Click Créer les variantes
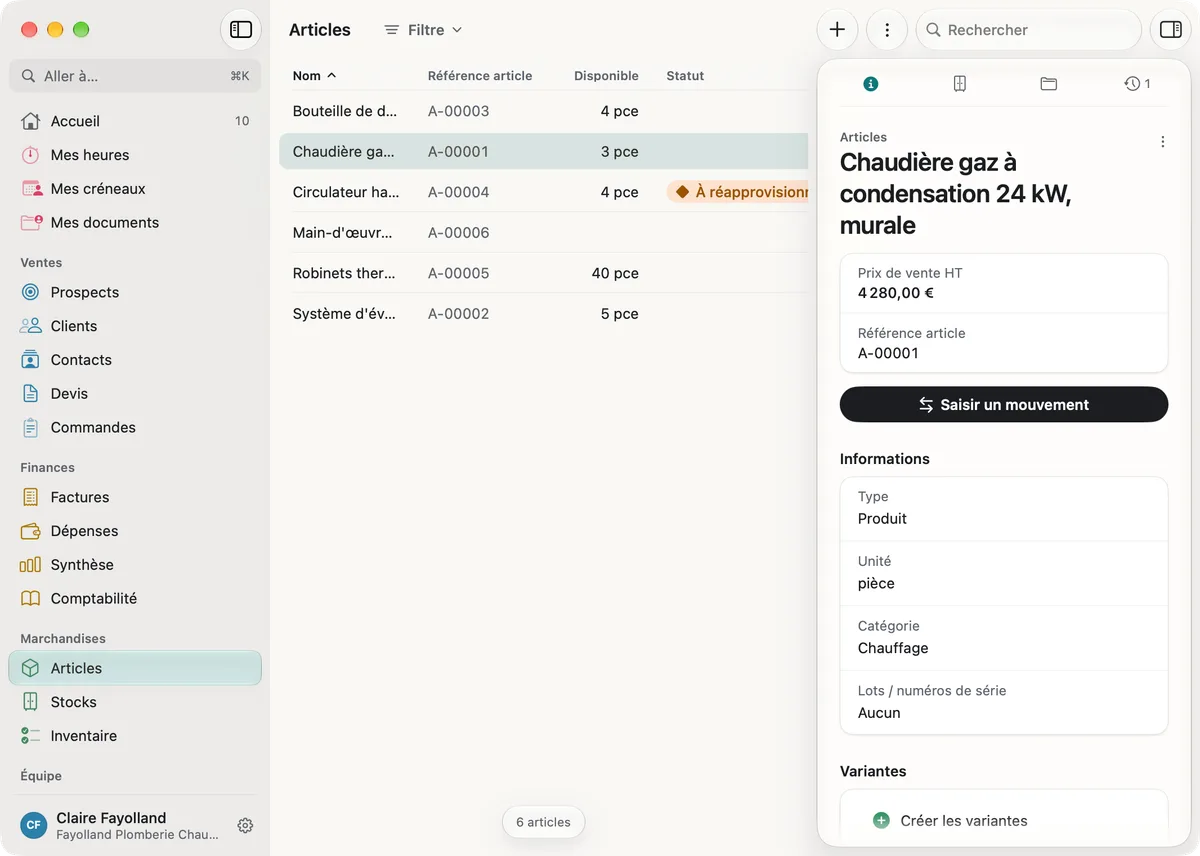 point(964,820)
